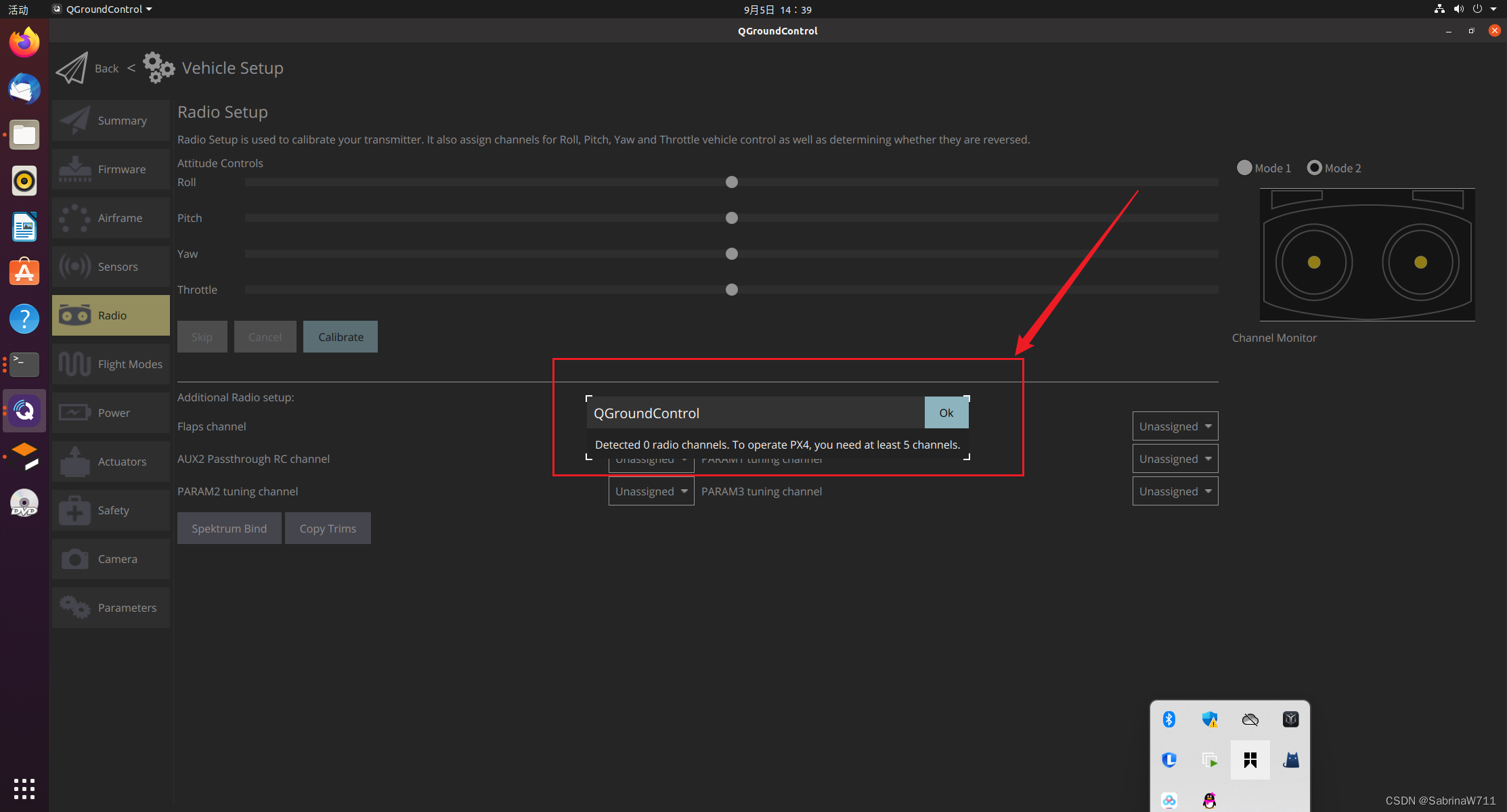Screen dimensions: 1507x812
Task: Select the Sensors sidebar icon
Action: (x=74, y=267)
